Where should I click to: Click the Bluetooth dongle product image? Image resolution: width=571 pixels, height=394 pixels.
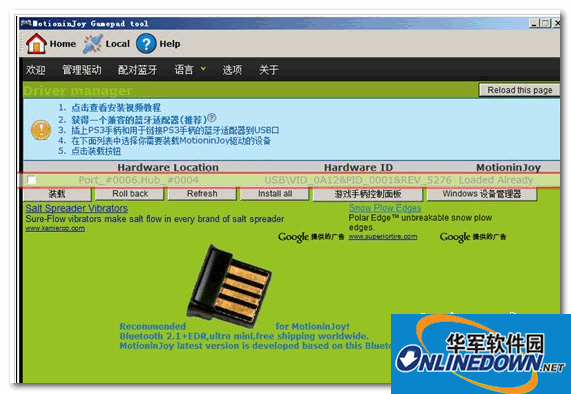pos(229,285)
